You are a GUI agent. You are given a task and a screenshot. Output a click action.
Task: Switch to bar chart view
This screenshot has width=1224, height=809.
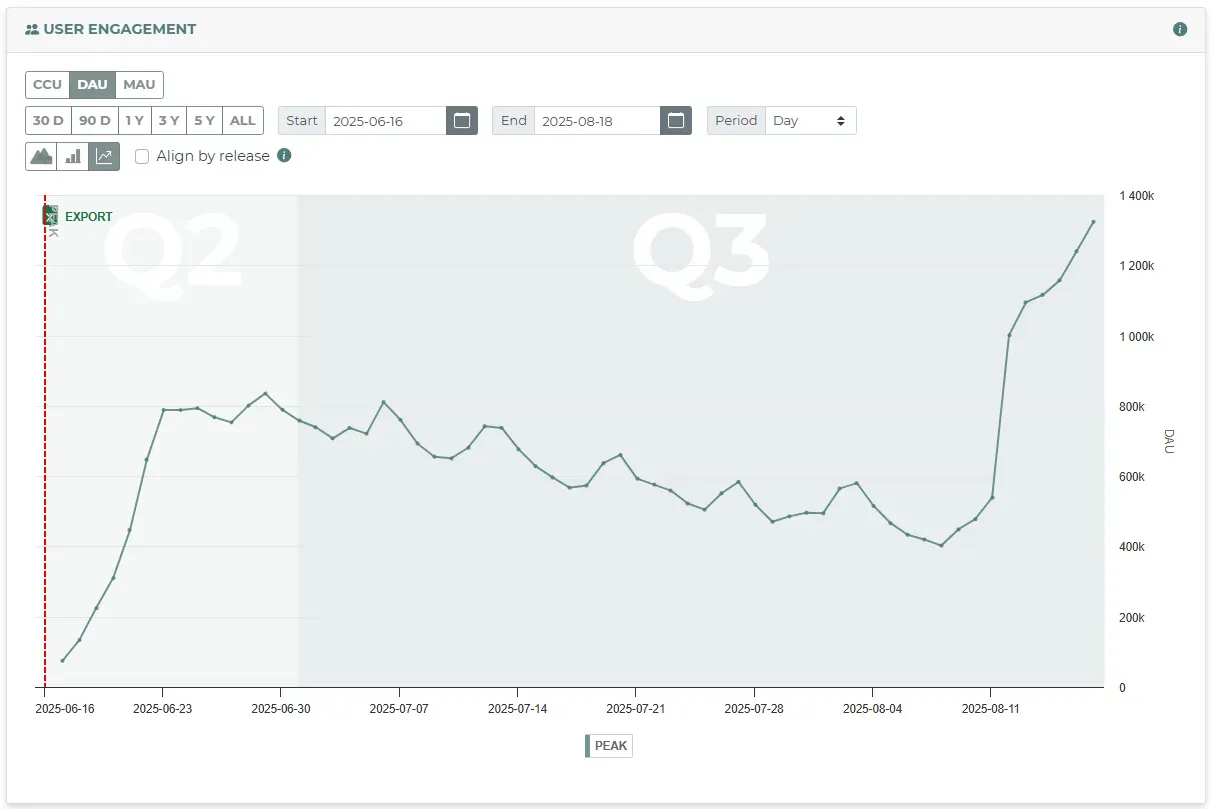pyautogui.click(x=73, y=156)
